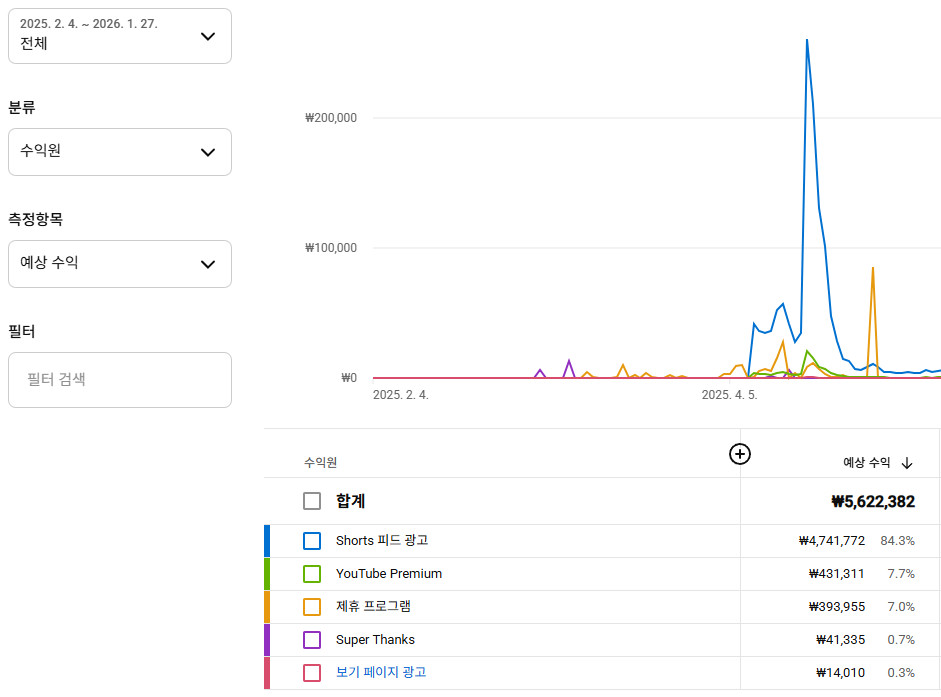Click the sort descending arrow beside 예상 수익
The width and height of the screenshot is (941, 697).
point(907,463)
